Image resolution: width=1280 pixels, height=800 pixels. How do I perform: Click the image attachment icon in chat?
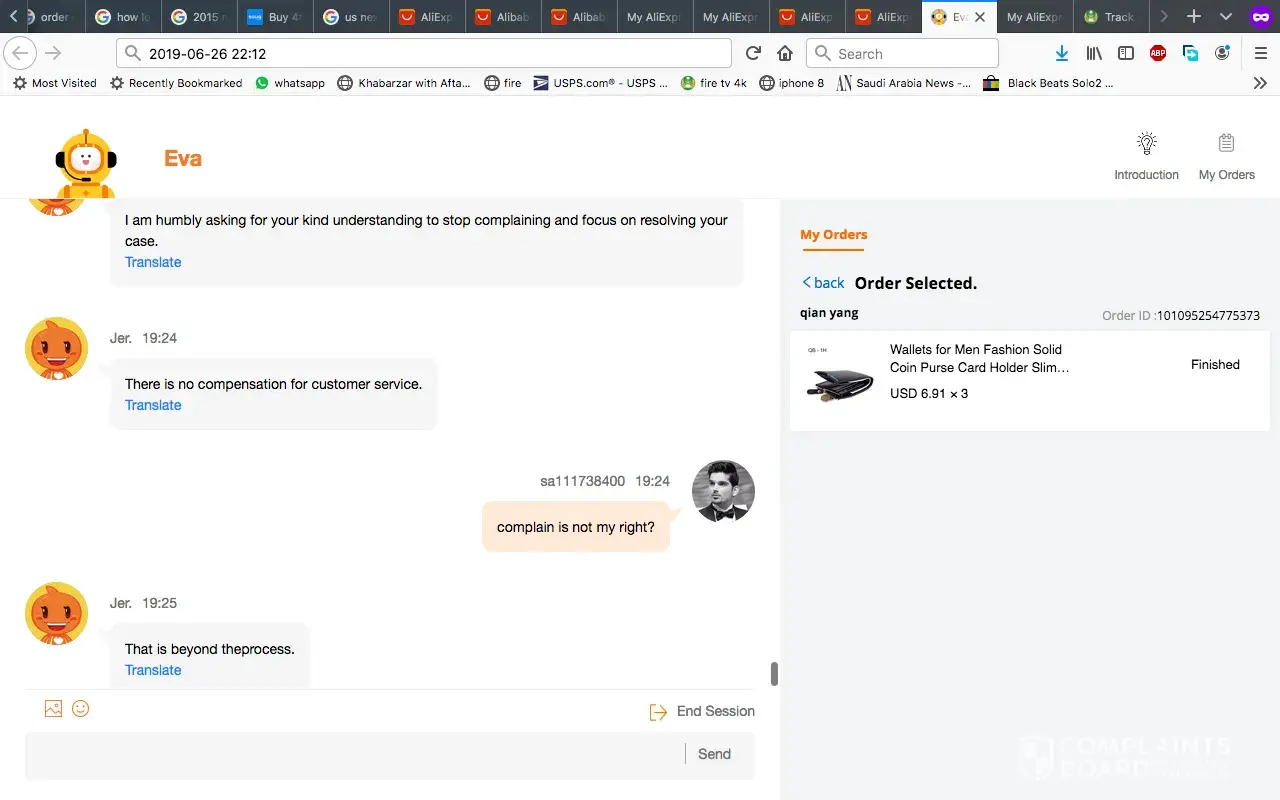[x=53, y=709]
